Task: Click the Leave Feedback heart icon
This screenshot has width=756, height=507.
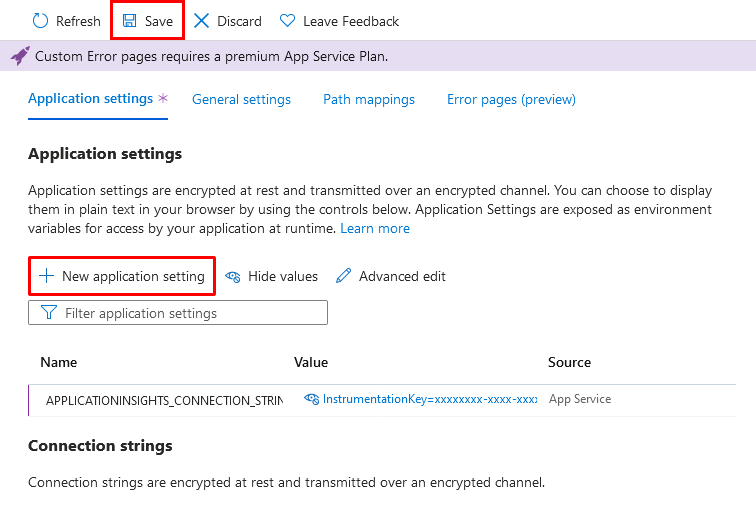Action: [287, 21]
